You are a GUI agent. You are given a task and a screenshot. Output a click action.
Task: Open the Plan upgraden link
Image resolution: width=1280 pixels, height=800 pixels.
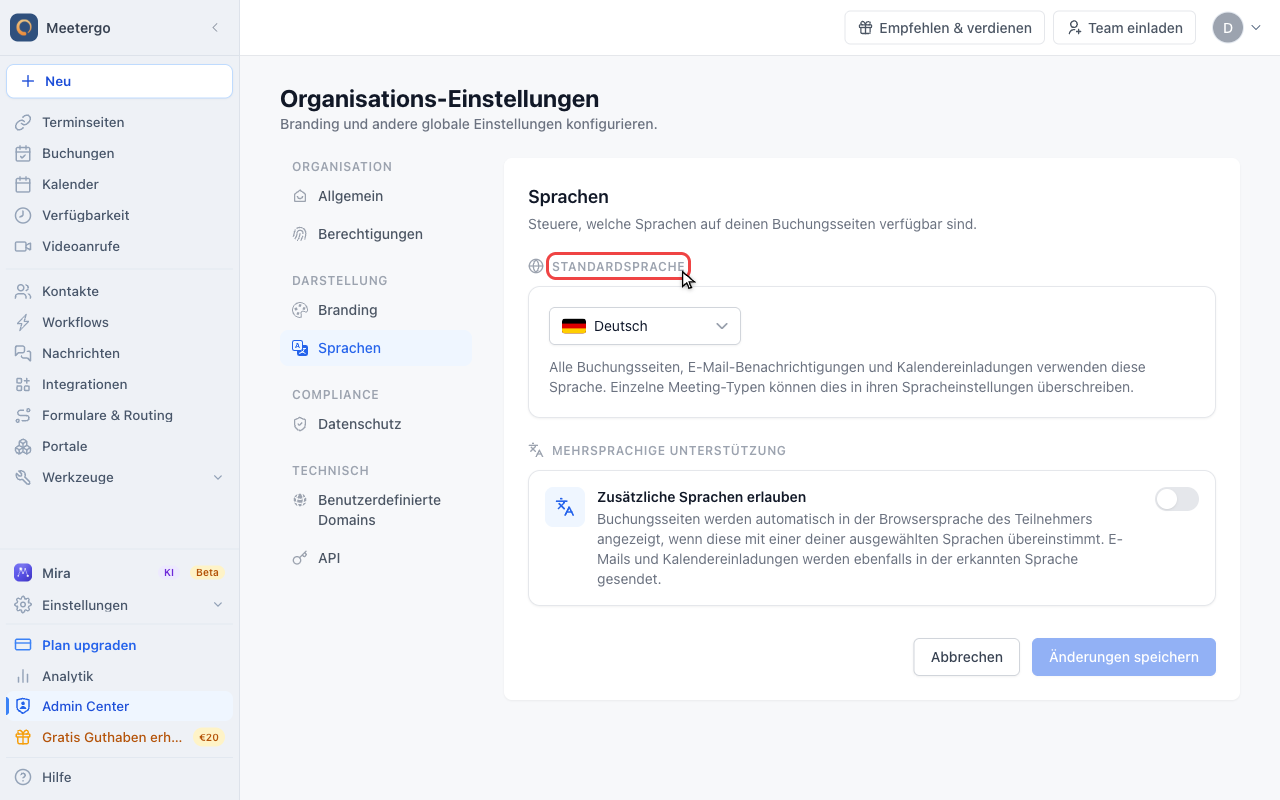tap(120, 645)
